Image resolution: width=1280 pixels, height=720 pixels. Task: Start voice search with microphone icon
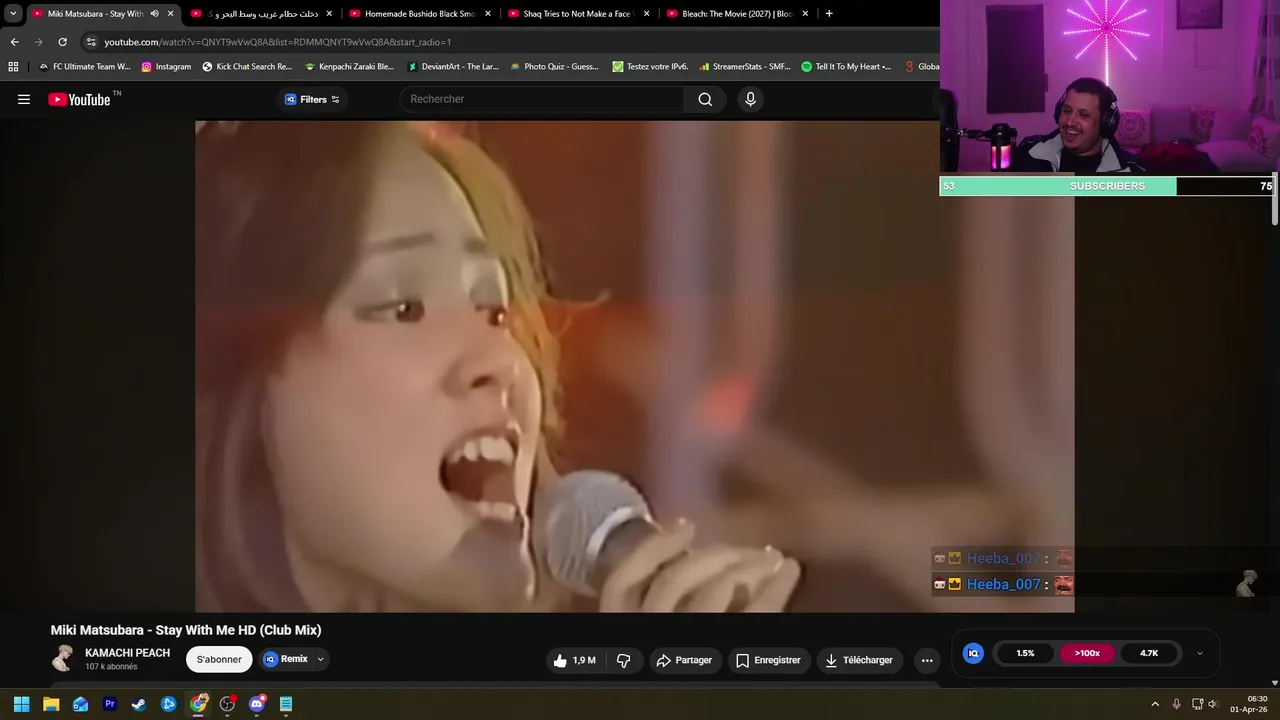[750, 99]
